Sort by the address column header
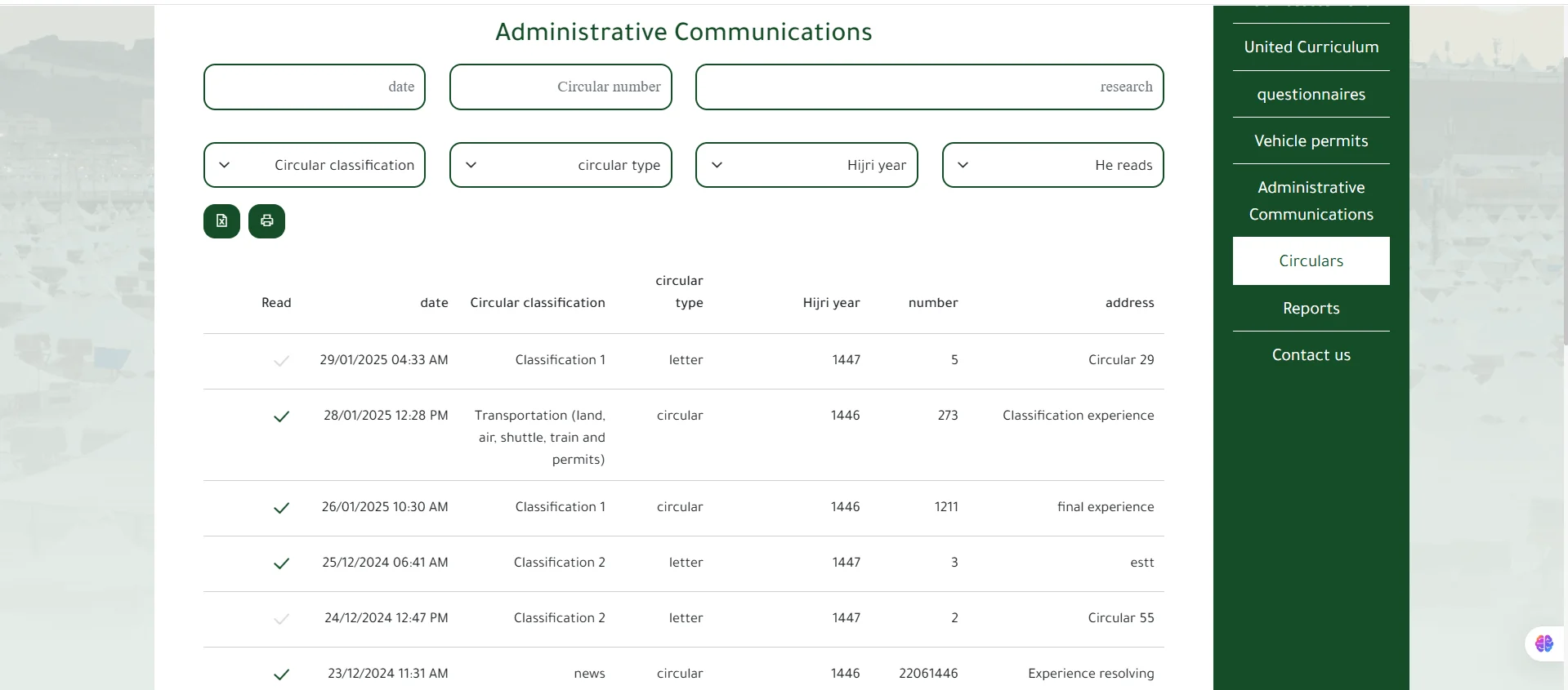This screenshot has width=1568, height=690. 1129,303
